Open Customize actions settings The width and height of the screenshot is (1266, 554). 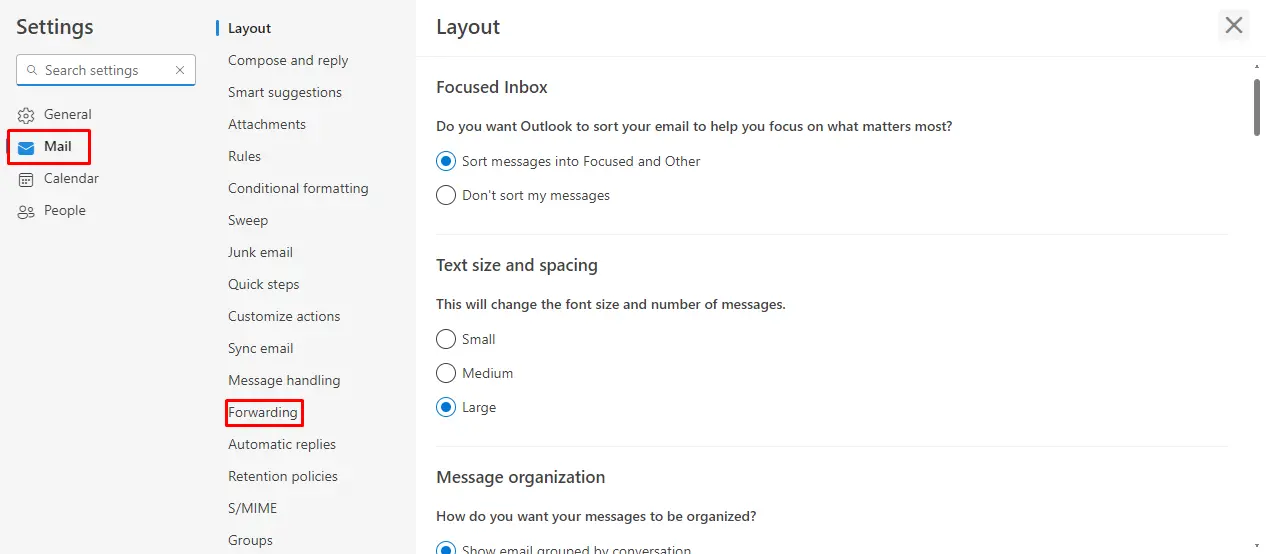[x=284, y=317]
